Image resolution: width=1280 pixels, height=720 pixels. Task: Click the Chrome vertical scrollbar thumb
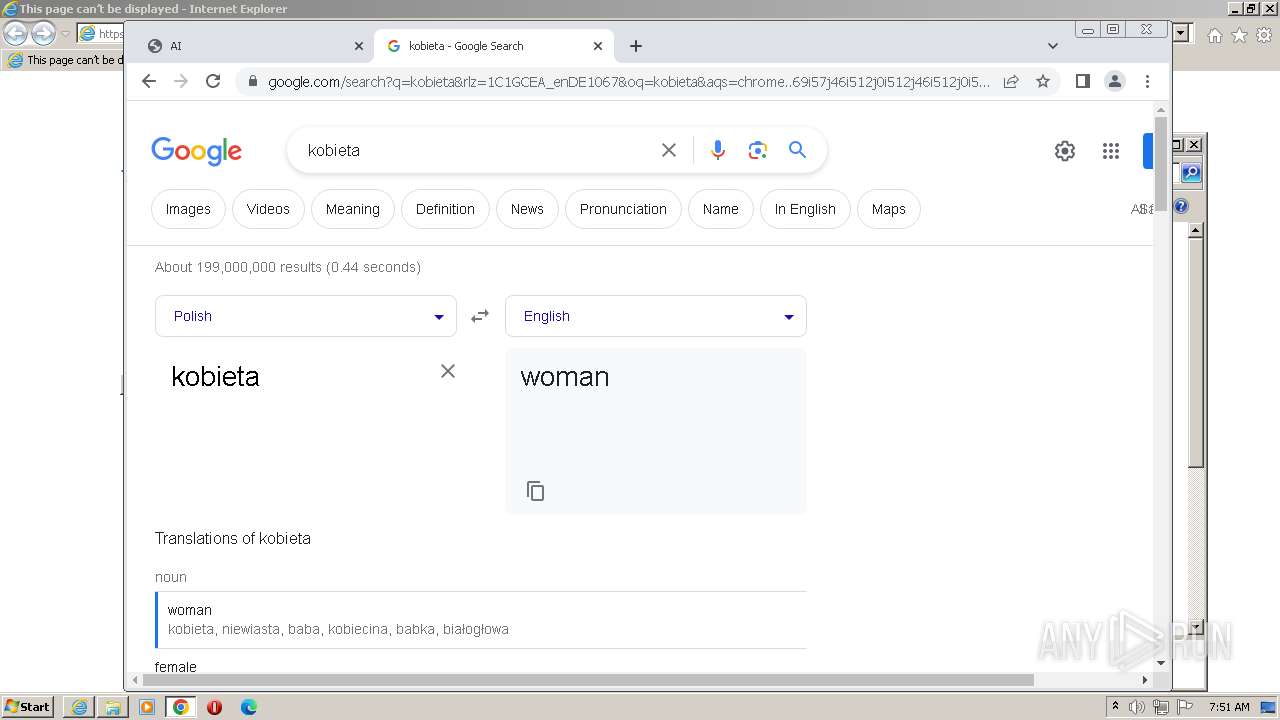(1161, 162)
